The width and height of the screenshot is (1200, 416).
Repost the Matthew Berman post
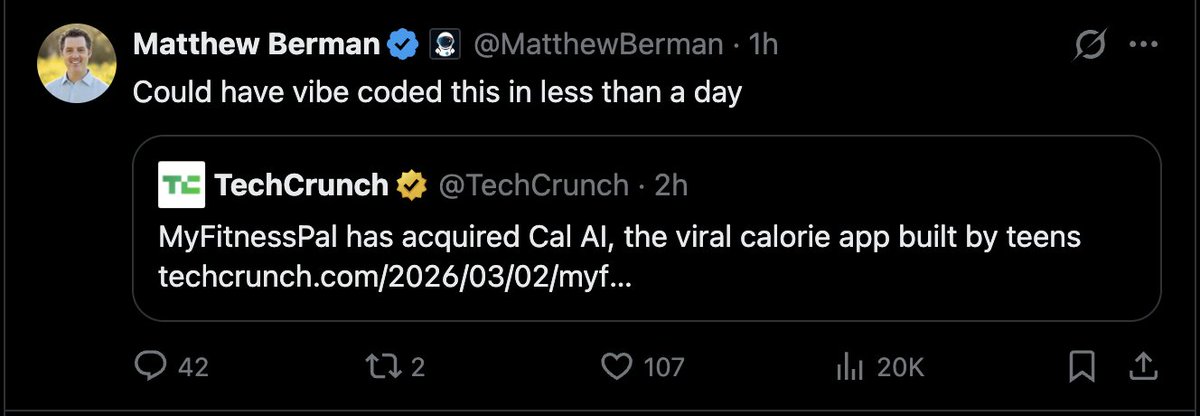click(x=384, y=368)
